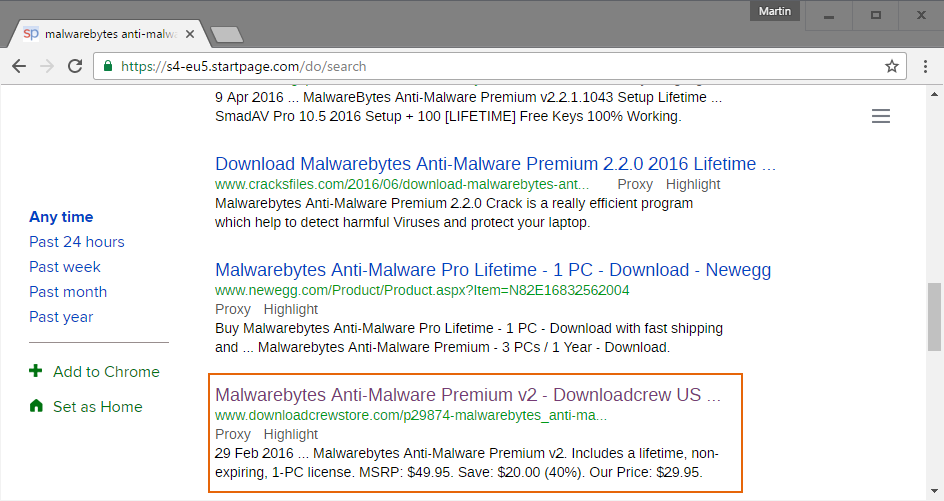Filter results by Past year
Screen dimensions: 944x501
point(61,317)
